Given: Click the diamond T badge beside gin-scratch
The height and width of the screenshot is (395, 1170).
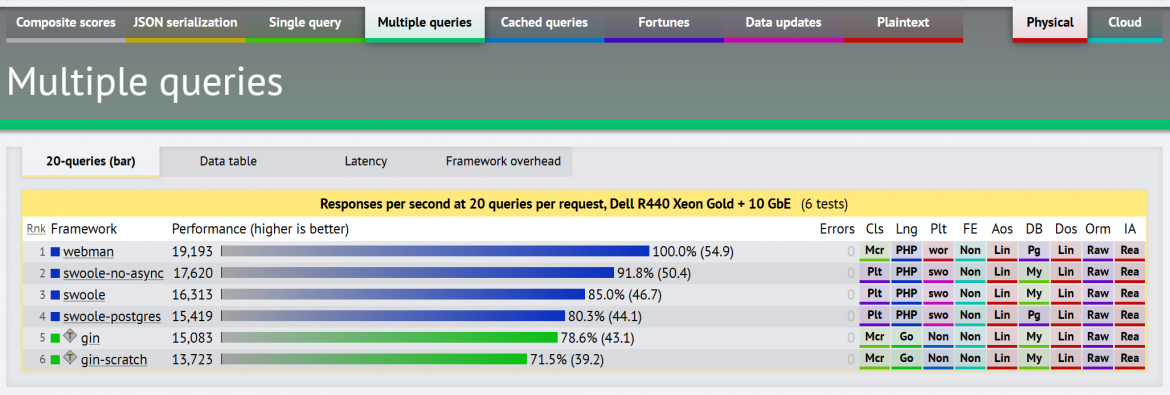Looking at the screenshot, I should click(70, 358).
